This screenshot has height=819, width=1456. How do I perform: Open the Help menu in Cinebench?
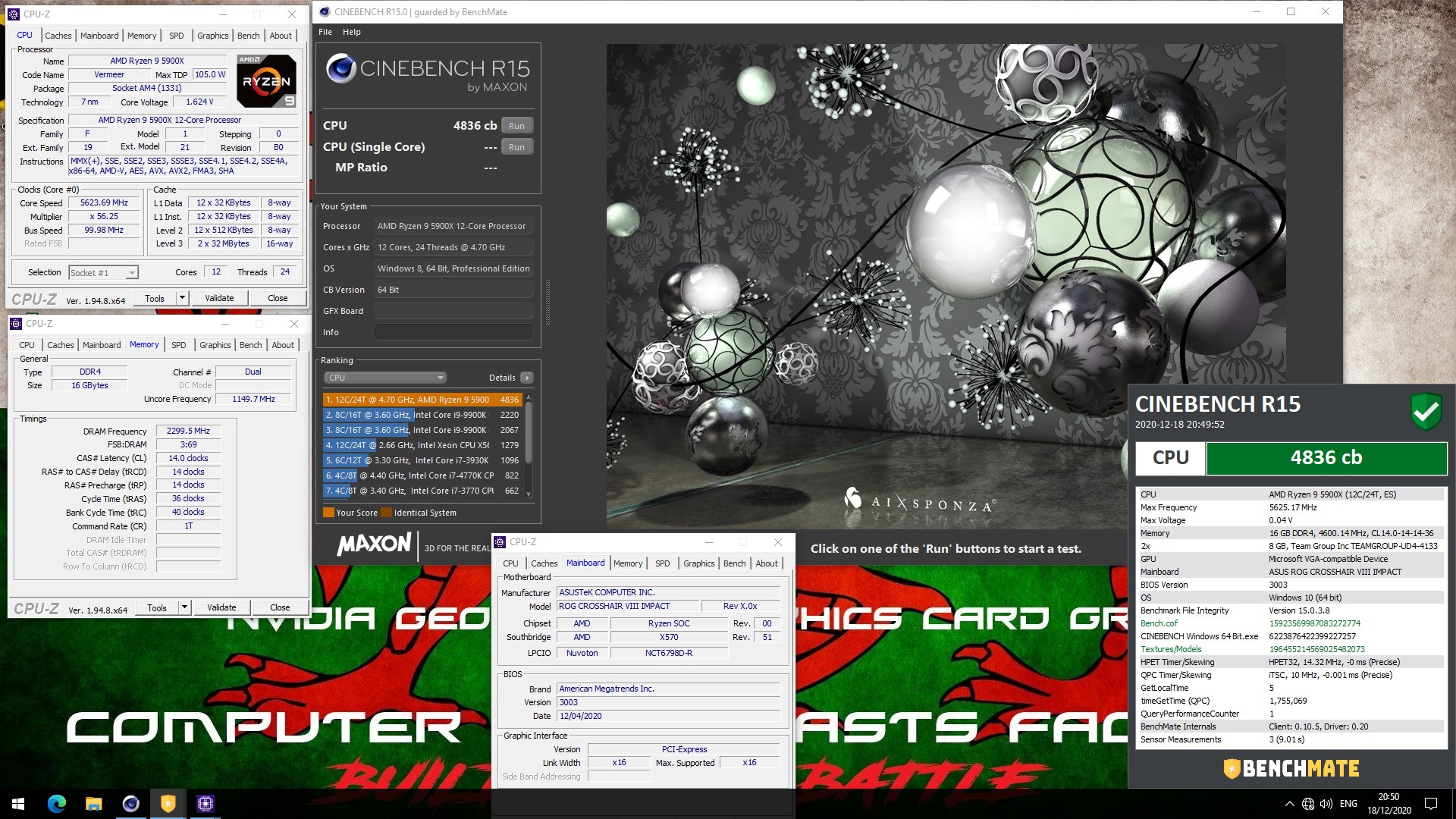click(351, 32)
